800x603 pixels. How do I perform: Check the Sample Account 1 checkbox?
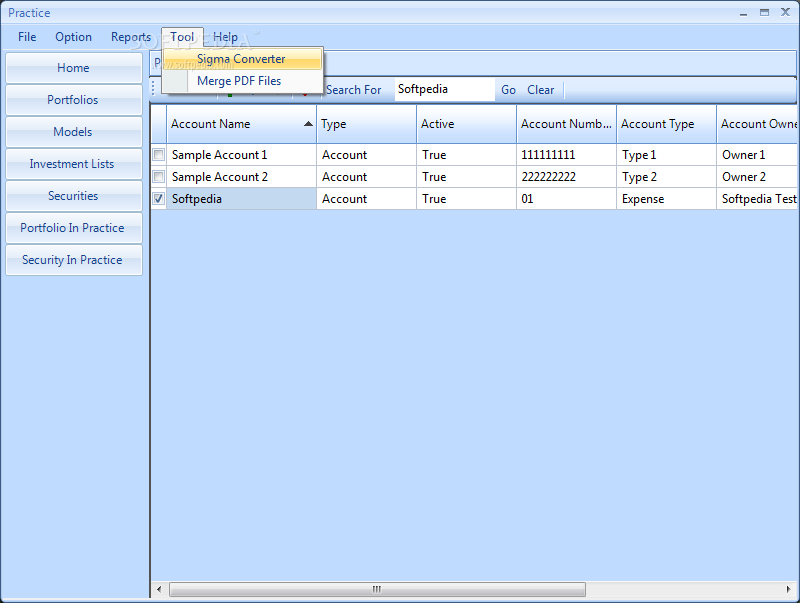pyautogui.click(x=159, y=154)
